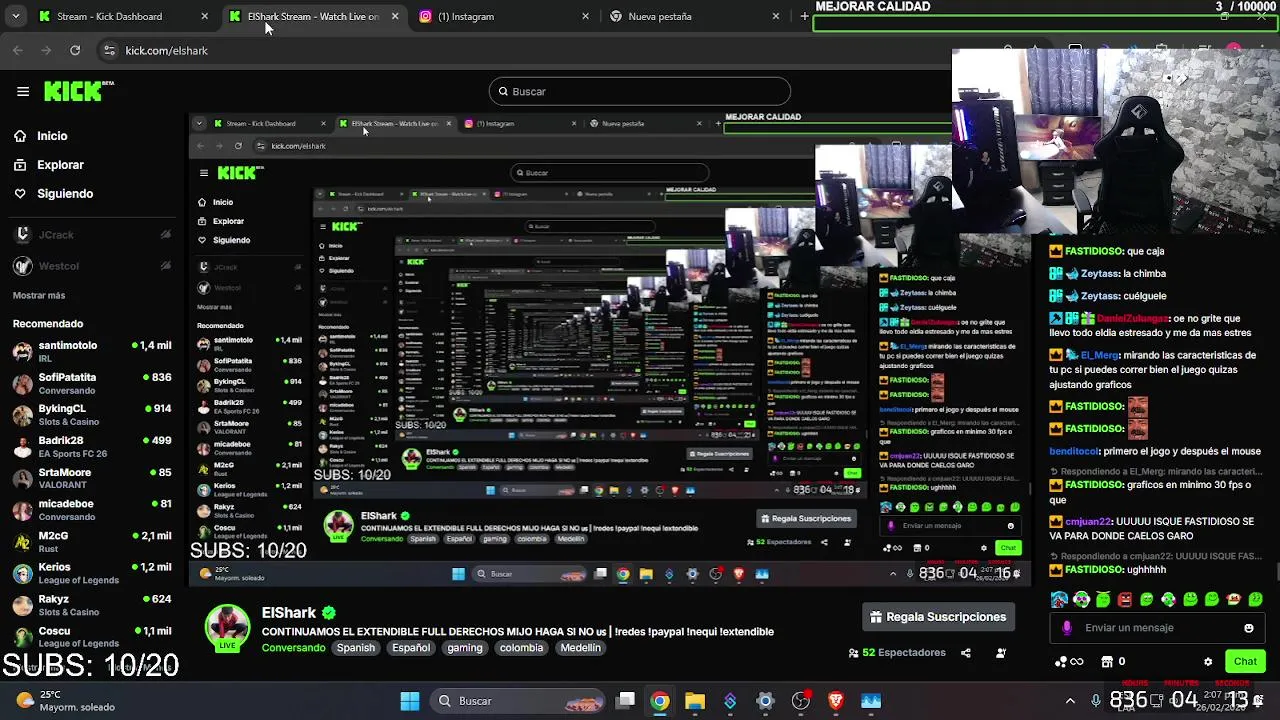Open the taskbar weather widget
Viewport: 1280px width, 720px height.
tap(66, 701)
